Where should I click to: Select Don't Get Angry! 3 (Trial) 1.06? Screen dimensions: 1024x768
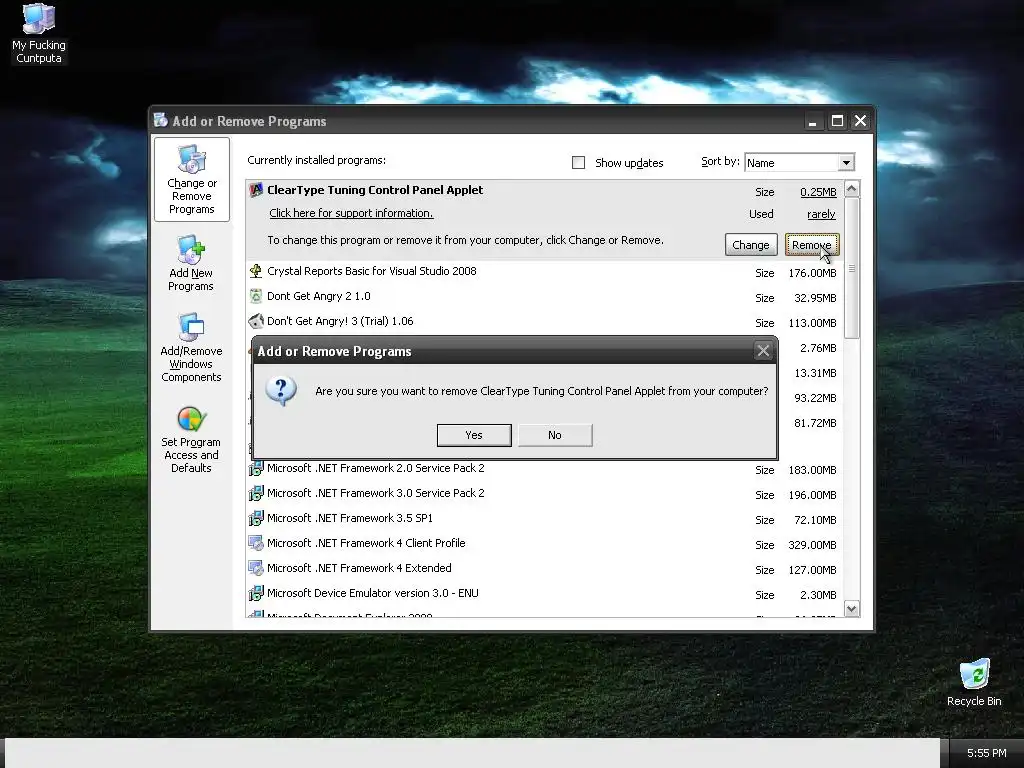tap(544, 321)
